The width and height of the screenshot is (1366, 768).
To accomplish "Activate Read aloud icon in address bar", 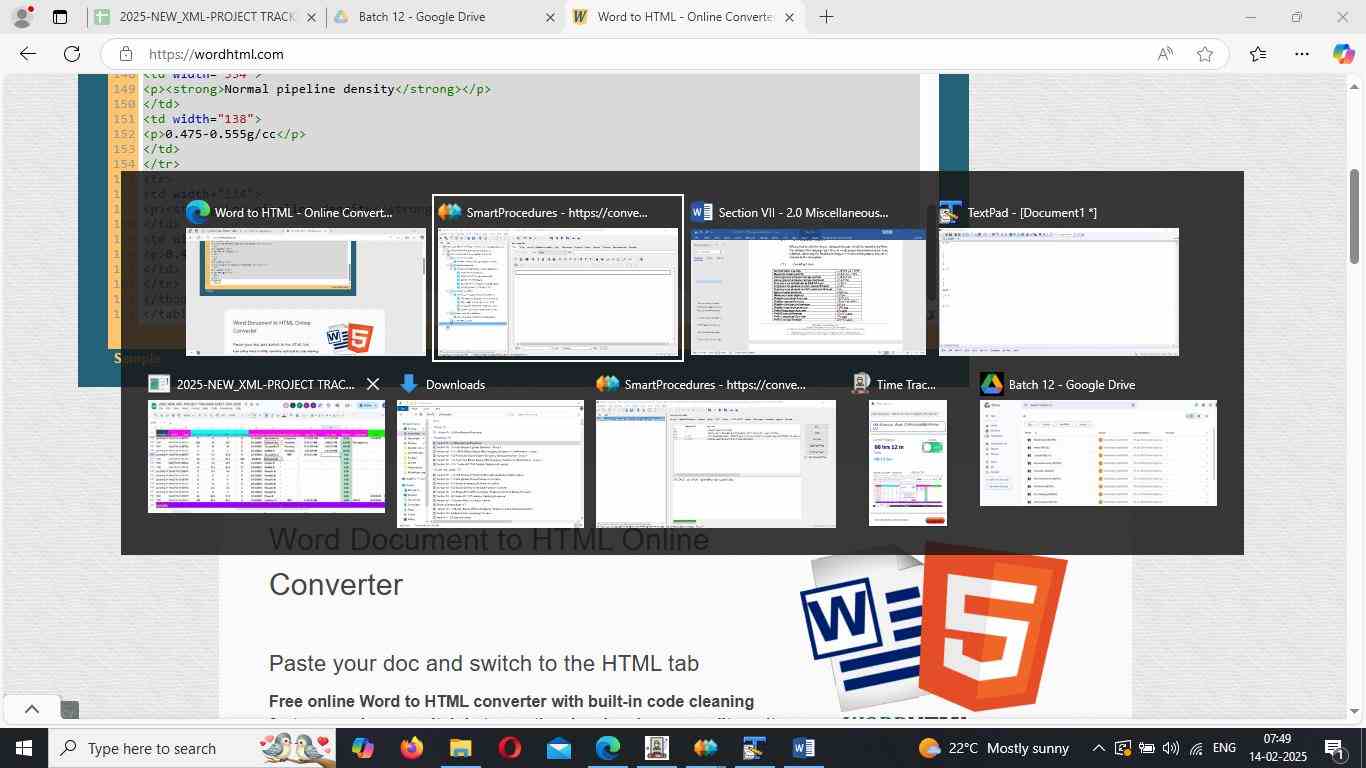I will (x=1165, y=54).
